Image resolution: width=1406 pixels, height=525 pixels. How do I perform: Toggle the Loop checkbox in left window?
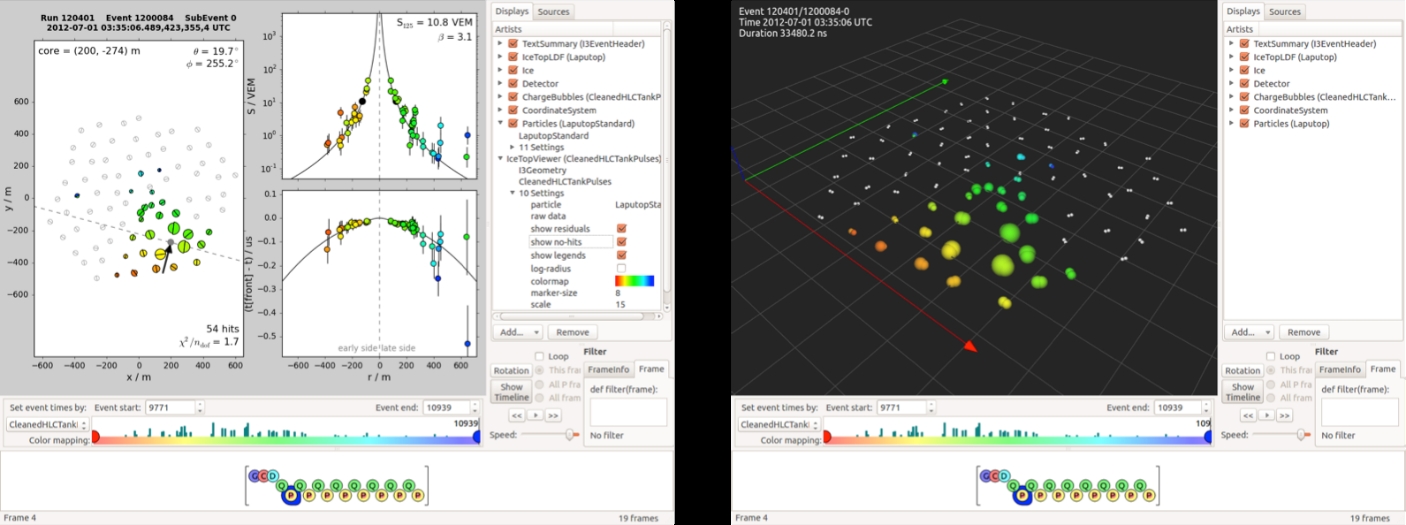click(540, 356)
